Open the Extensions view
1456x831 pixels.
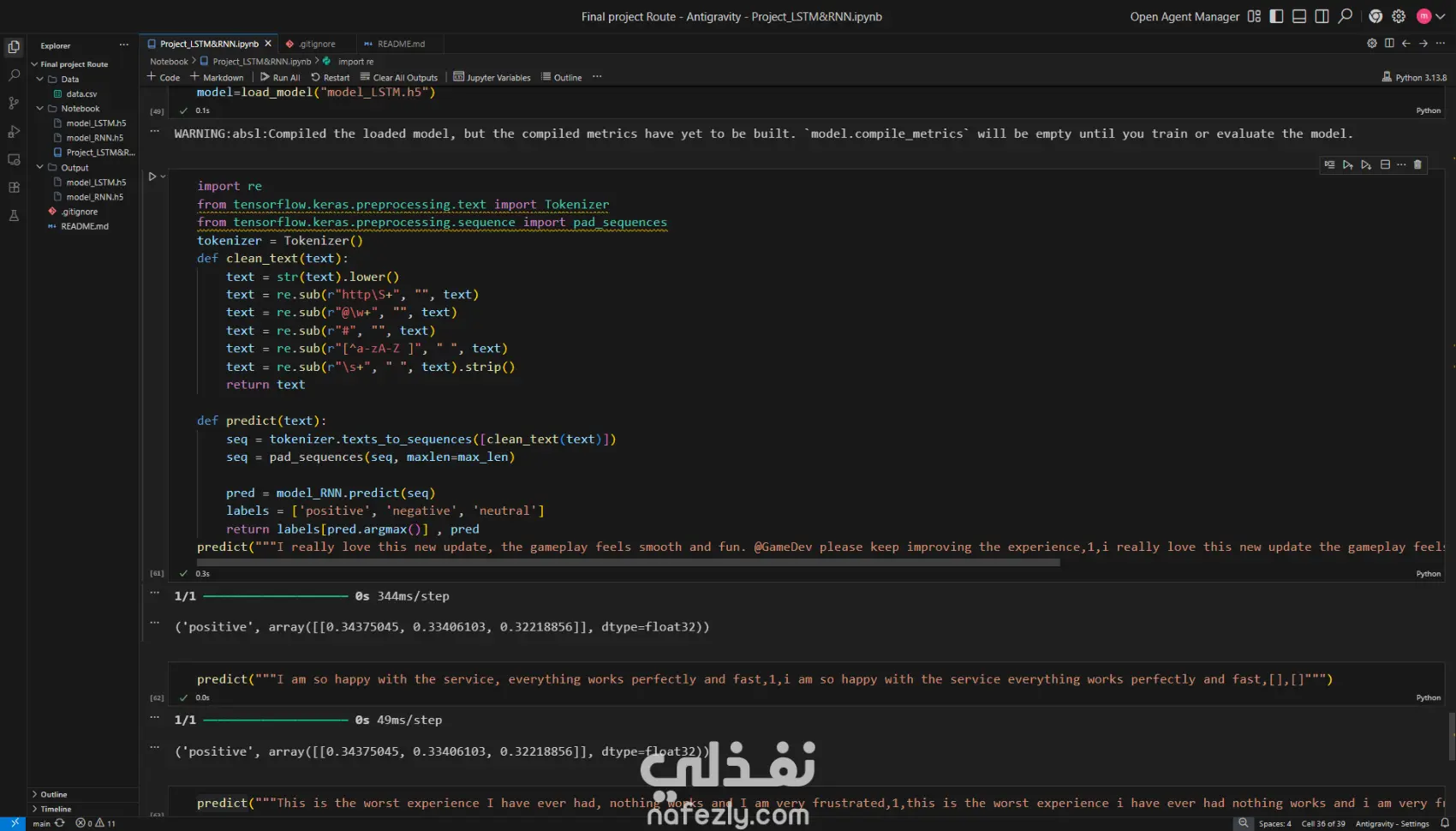pyautogui.click(x=14, y=188)
